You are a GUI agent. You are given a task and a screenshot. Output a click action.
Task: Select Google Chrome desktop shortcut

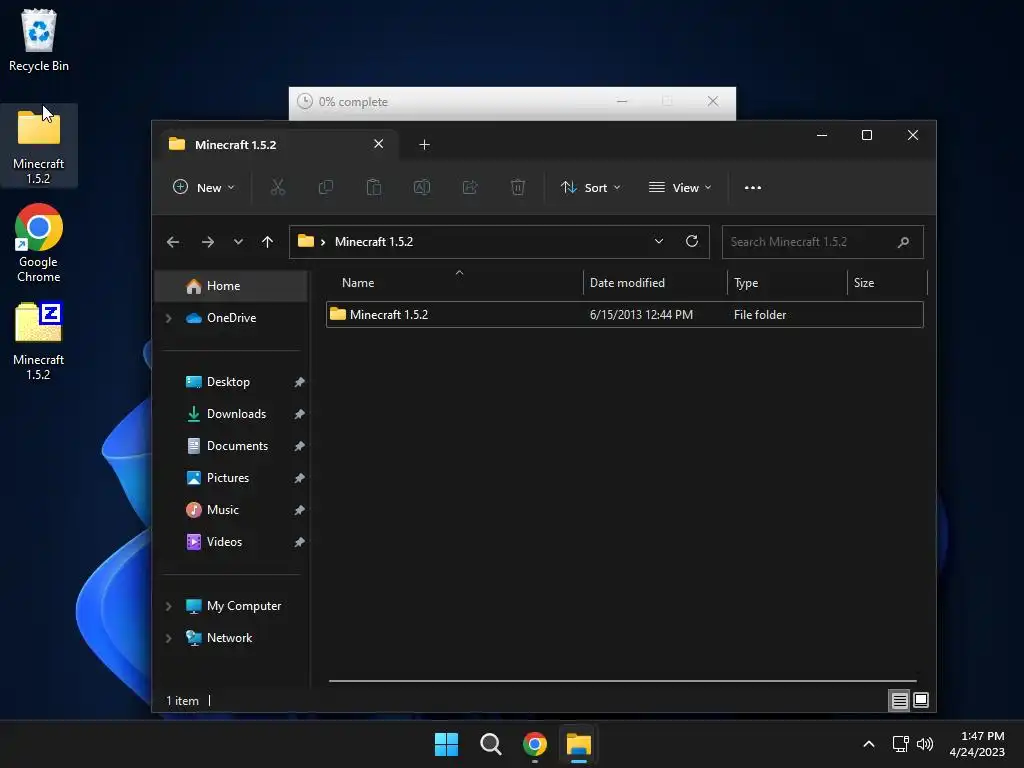coord(39,243)
